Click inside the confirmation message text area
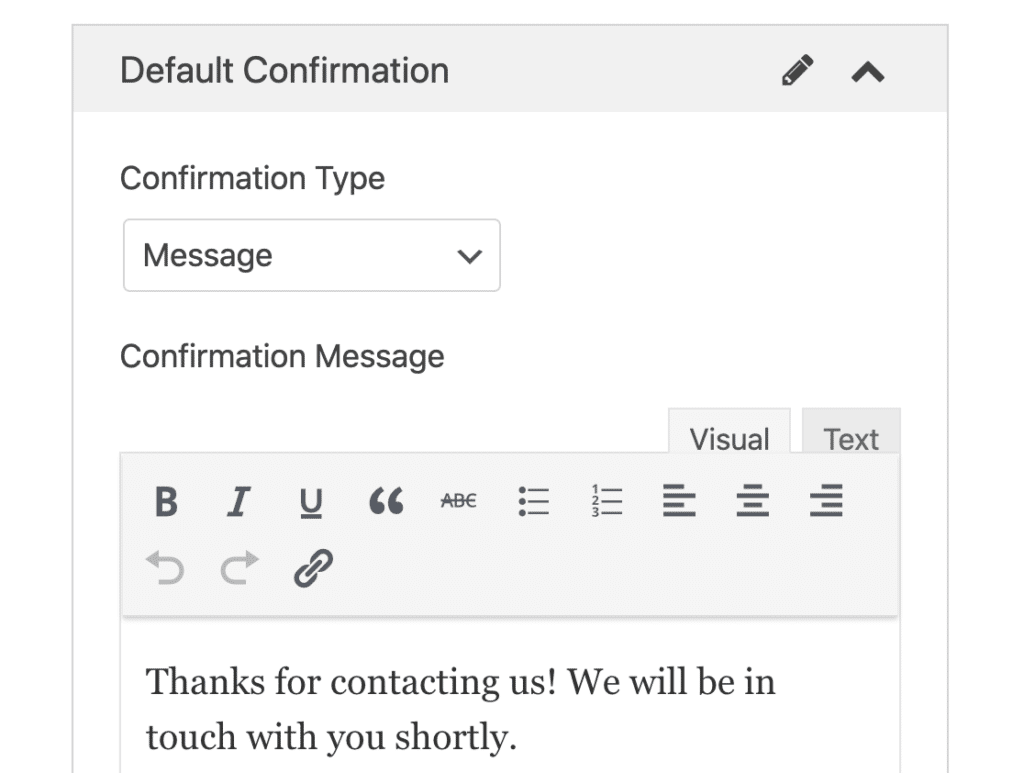 tap(510, 710)
